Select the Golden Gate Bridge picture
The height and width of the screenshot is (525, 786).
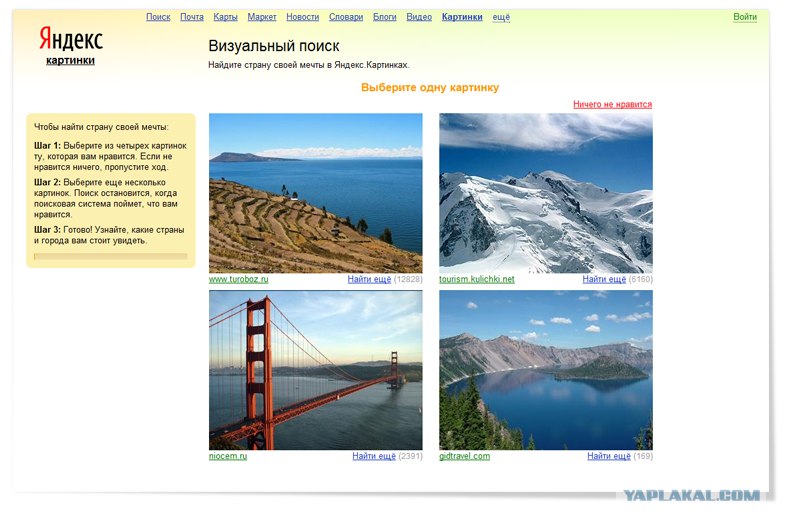point(315,370)
